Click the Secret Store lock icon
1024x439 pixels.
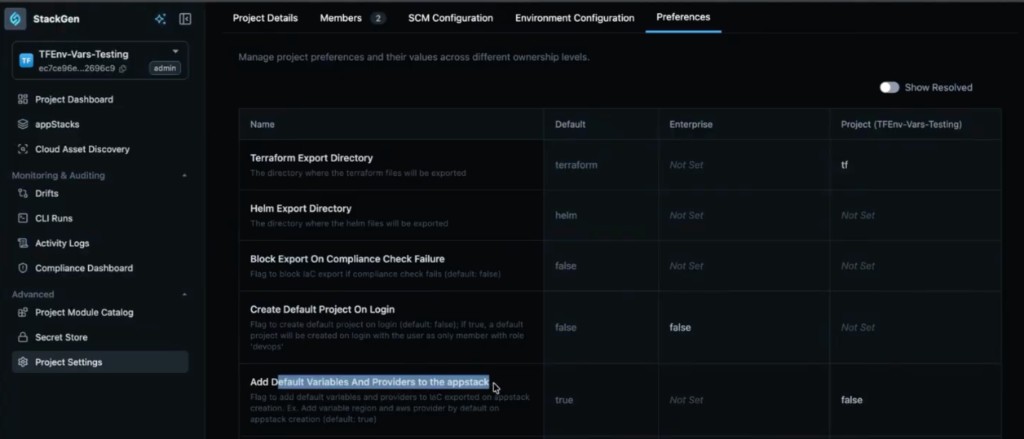pos(23,337)
